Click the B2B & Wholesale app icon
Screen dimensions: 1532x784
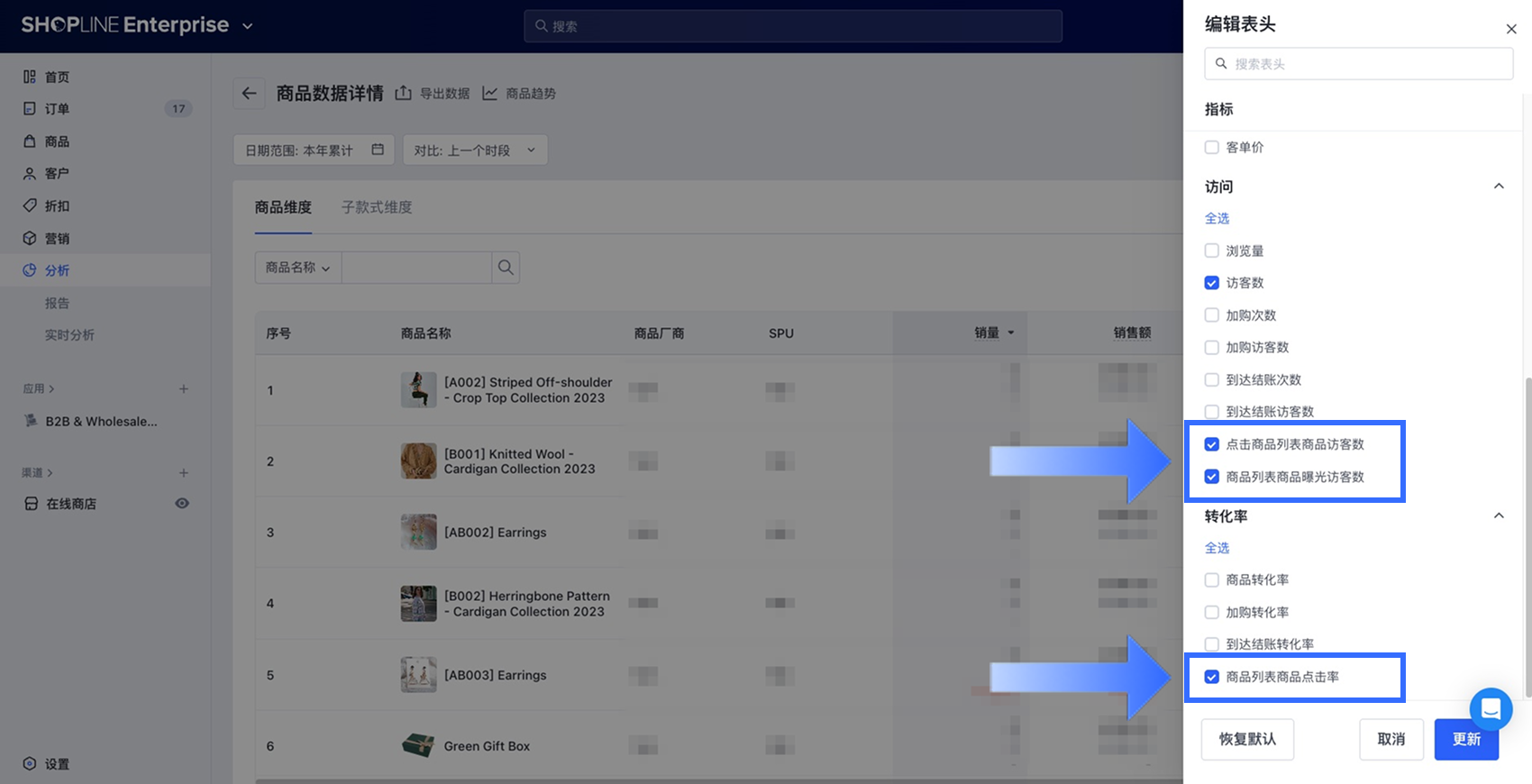point(31,421)
